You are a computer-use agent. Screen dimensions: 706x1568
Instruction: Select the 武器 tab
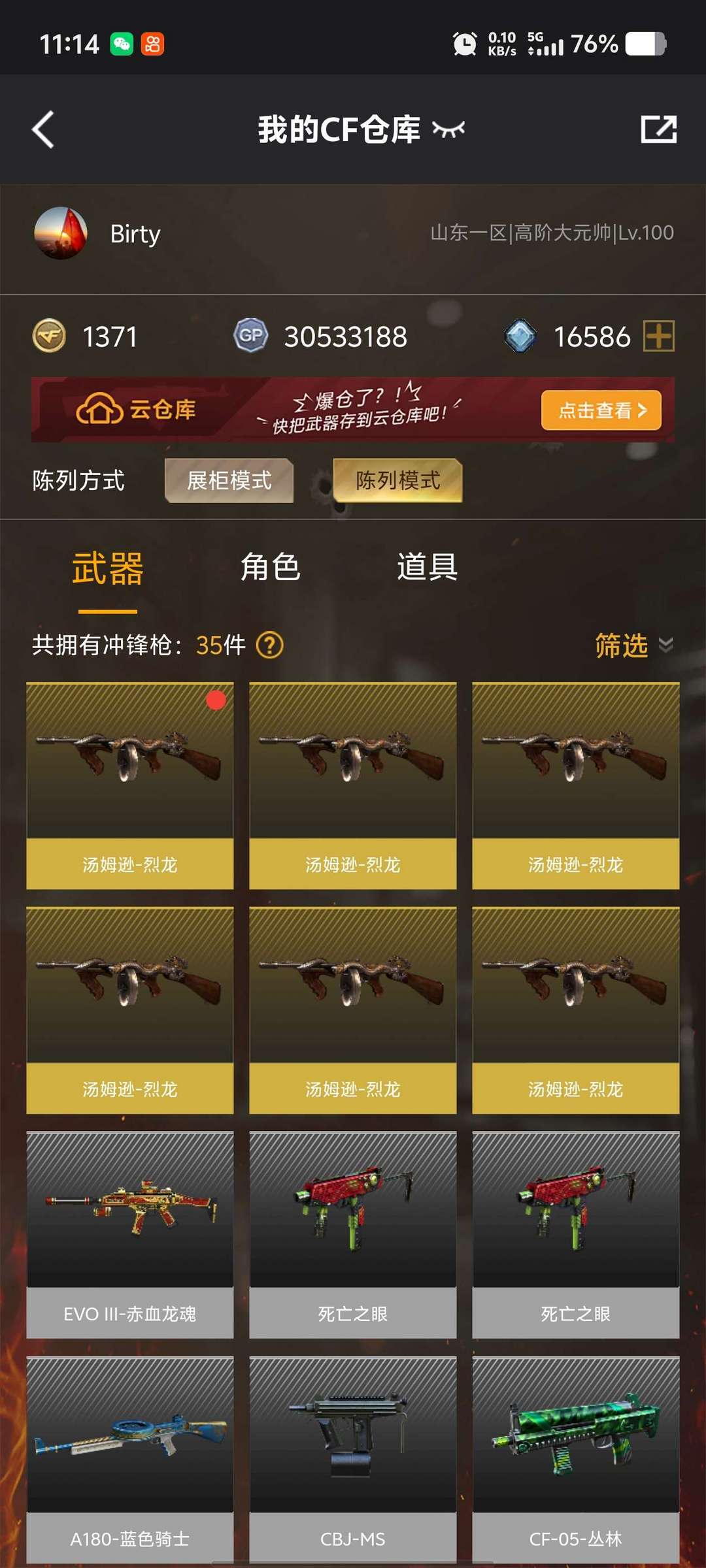click(x=108, y=568)
